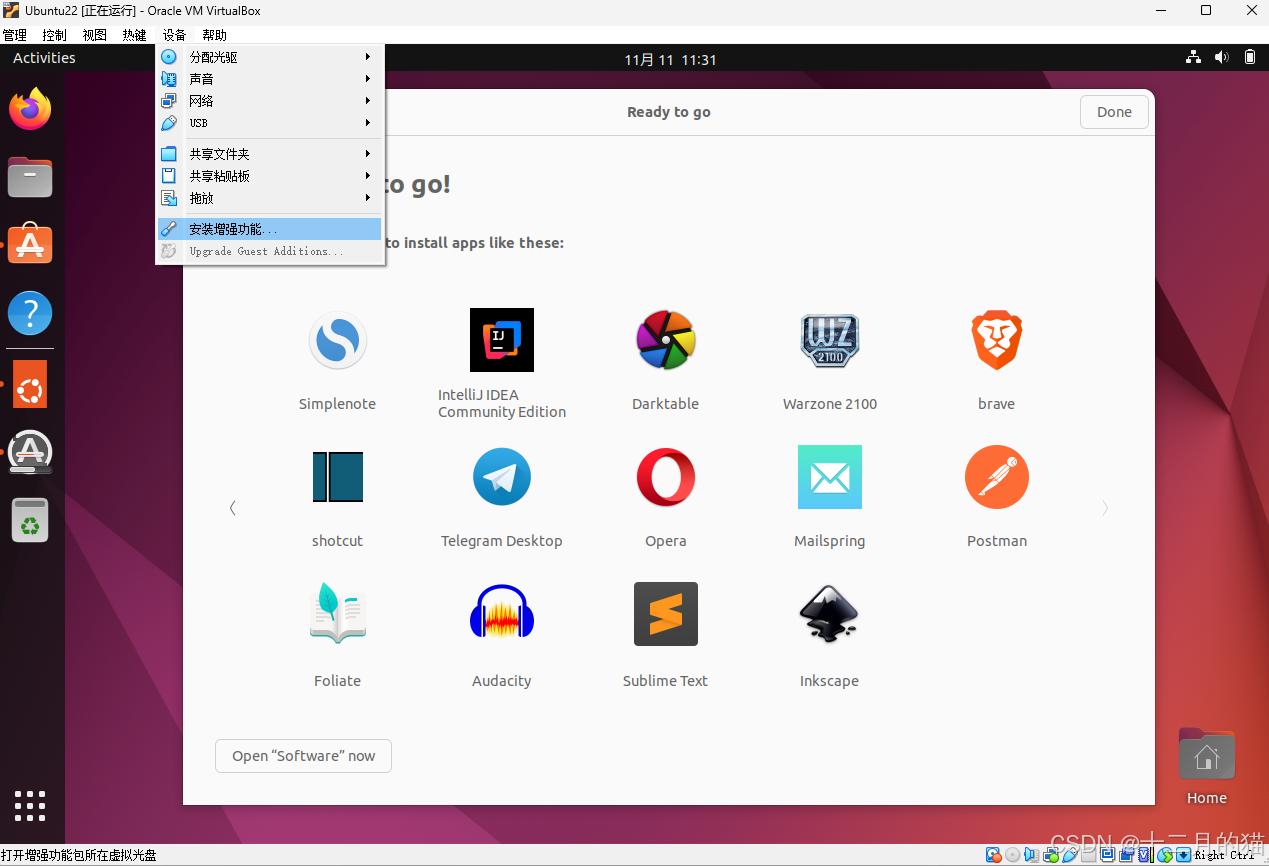Click the audio indicator in VirtualBox status bar
Screen dimensions: 1269x866
1031,855
